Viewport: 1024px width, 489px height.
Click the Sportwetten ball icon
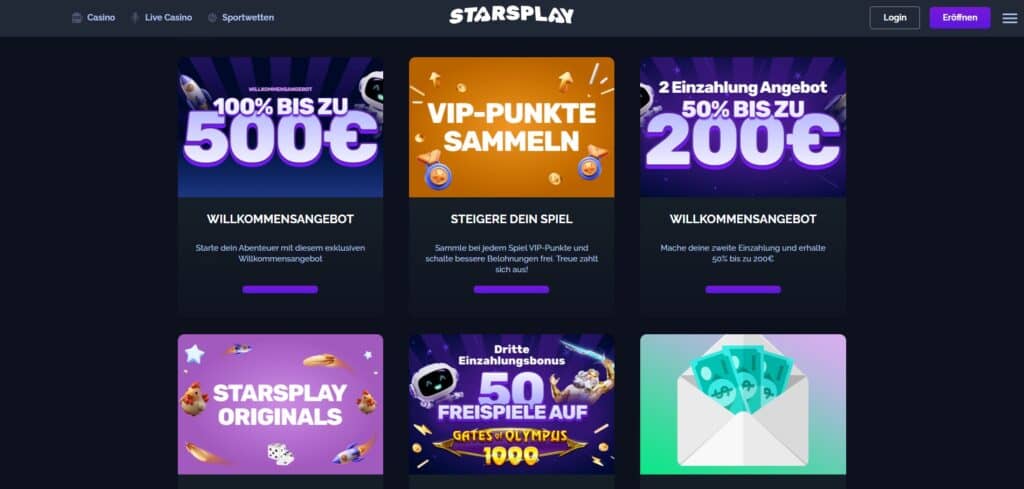(x=212, y=18)
